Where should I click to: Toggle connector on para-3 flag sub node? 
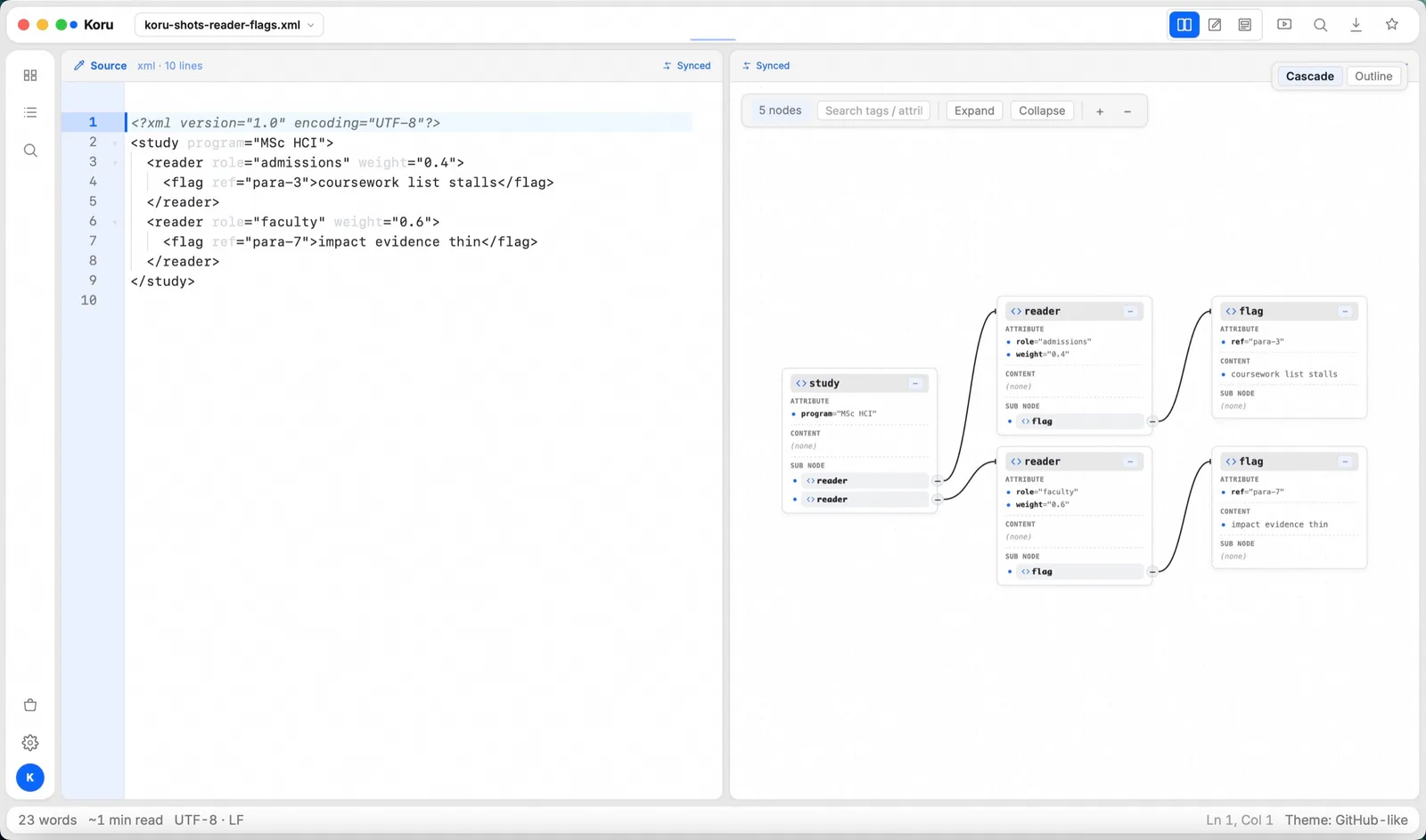(x=1152, y=421)
